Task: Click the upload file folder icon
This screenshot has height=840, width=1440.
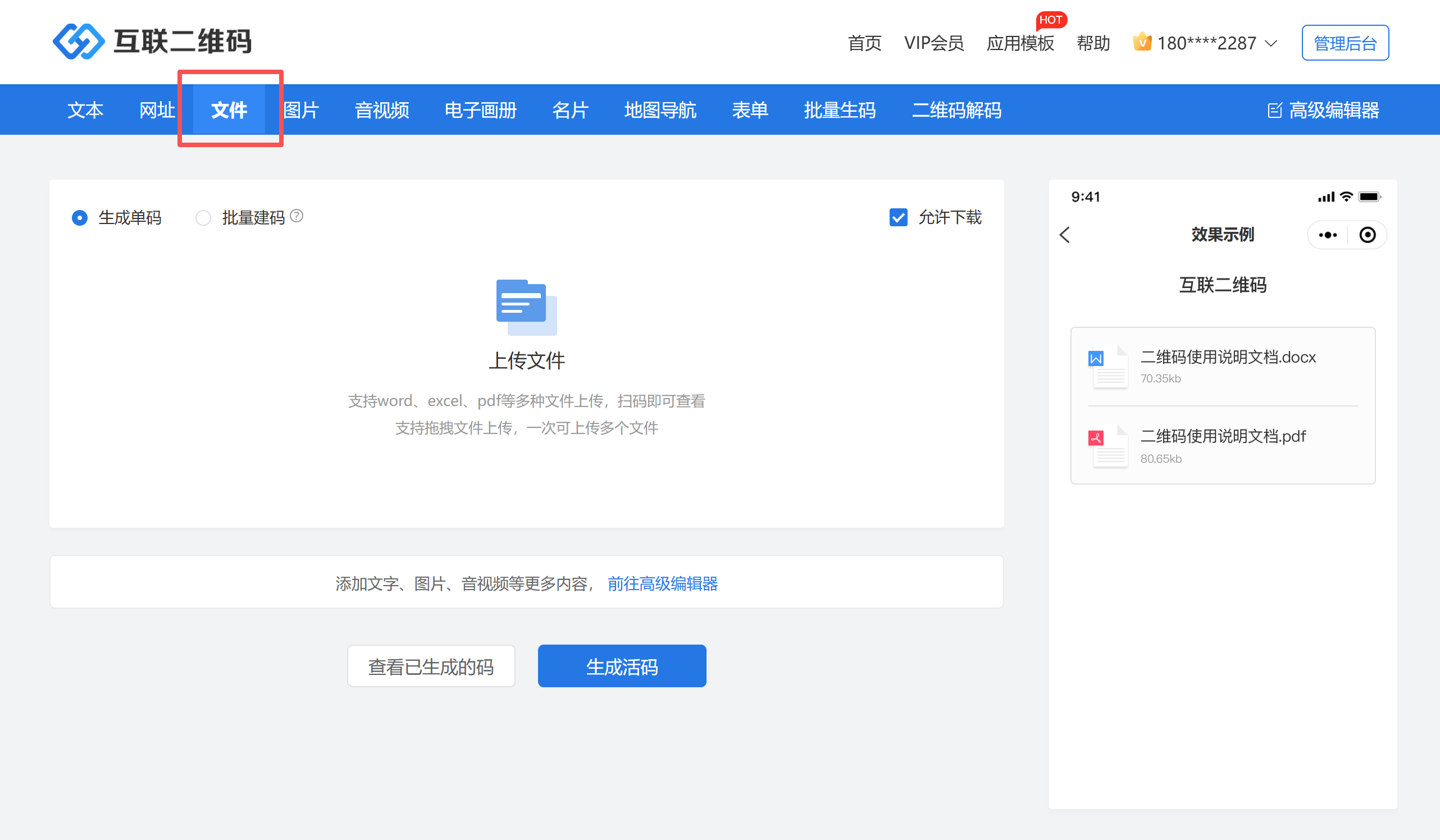Action: [526, 308]
